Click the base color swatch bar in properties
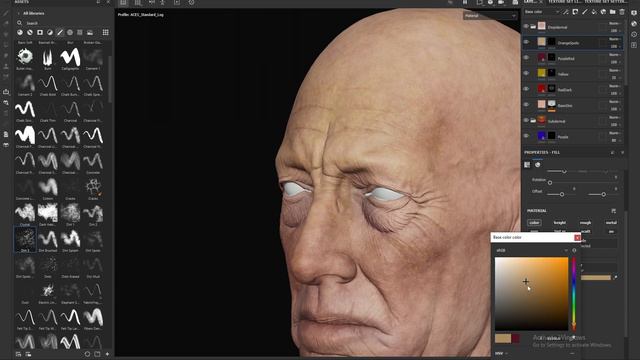This screenshot has height=360, width=640. 596,278
